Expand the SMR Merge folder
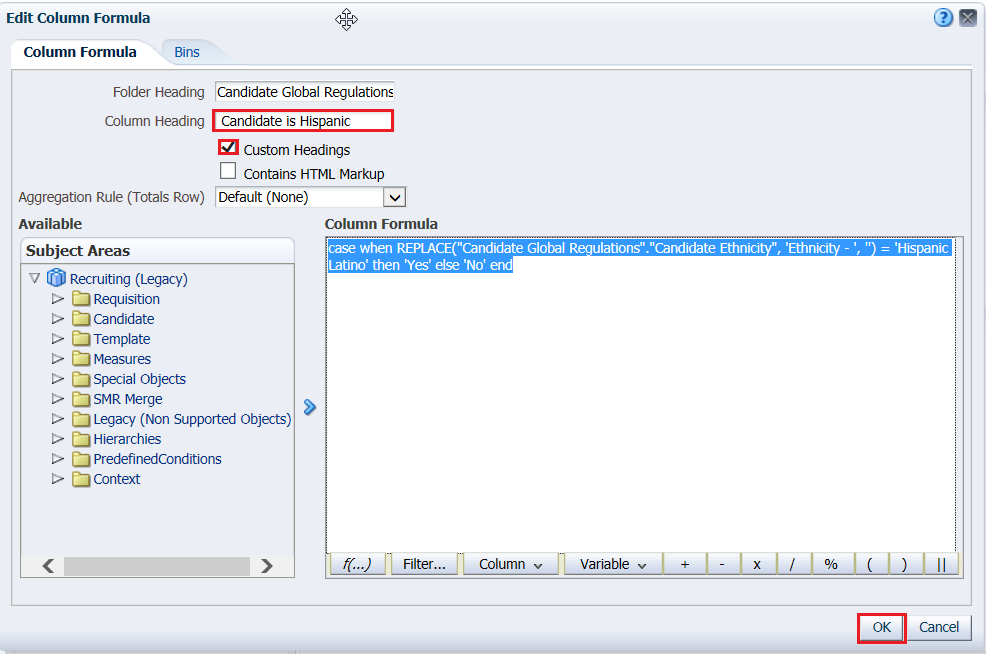 (58, 399)
